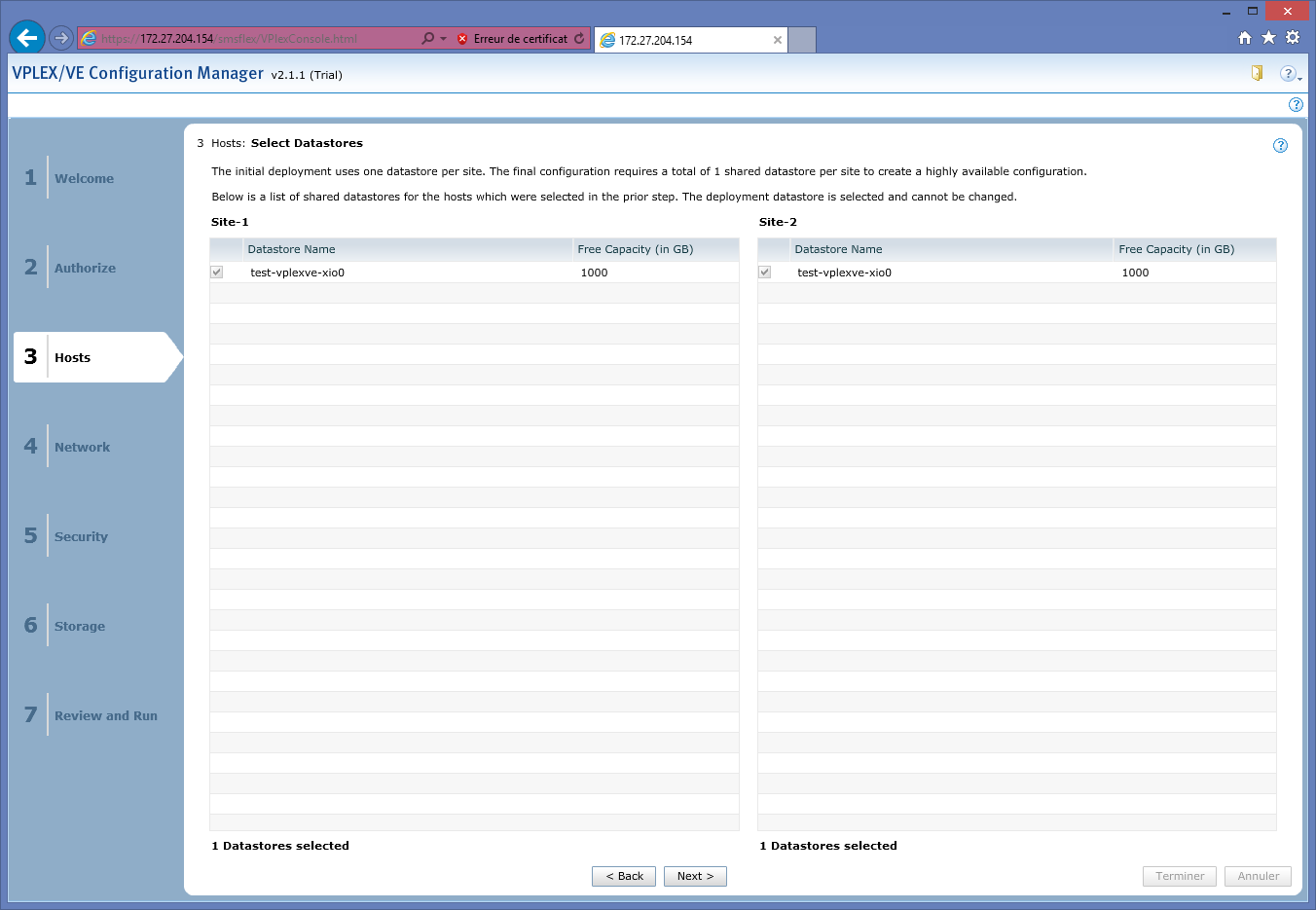Refresh the page using the reload icon

pyautogui.click(x=579, y=39)
